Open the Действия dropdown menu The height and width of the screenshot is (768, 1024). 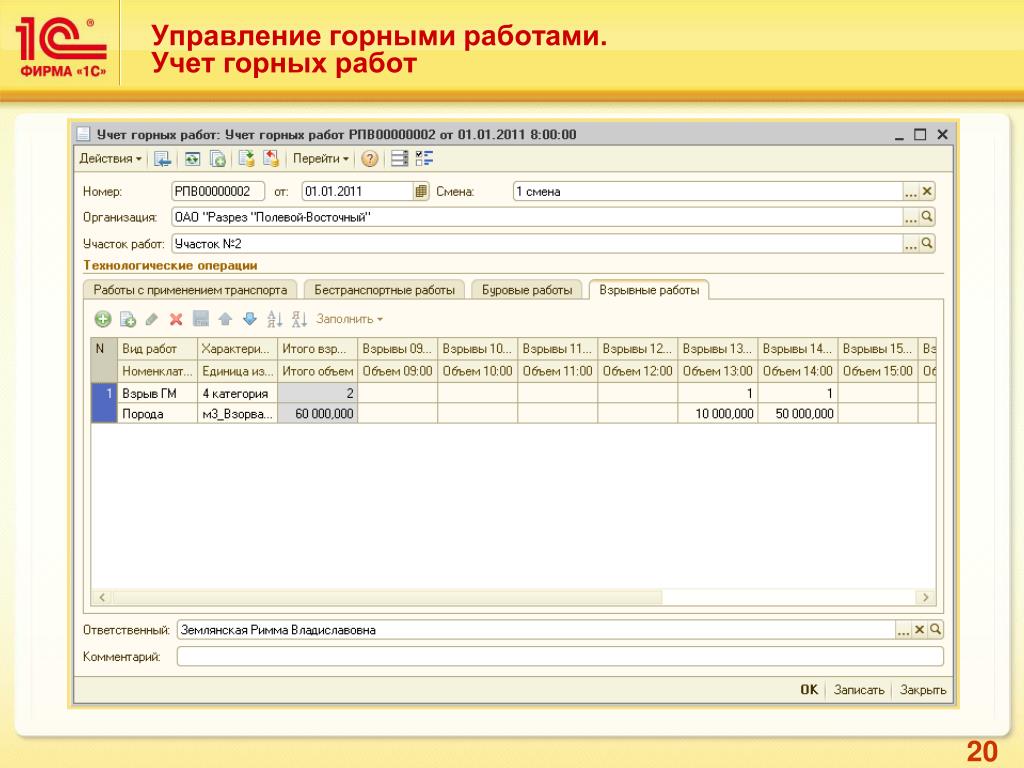110,159
